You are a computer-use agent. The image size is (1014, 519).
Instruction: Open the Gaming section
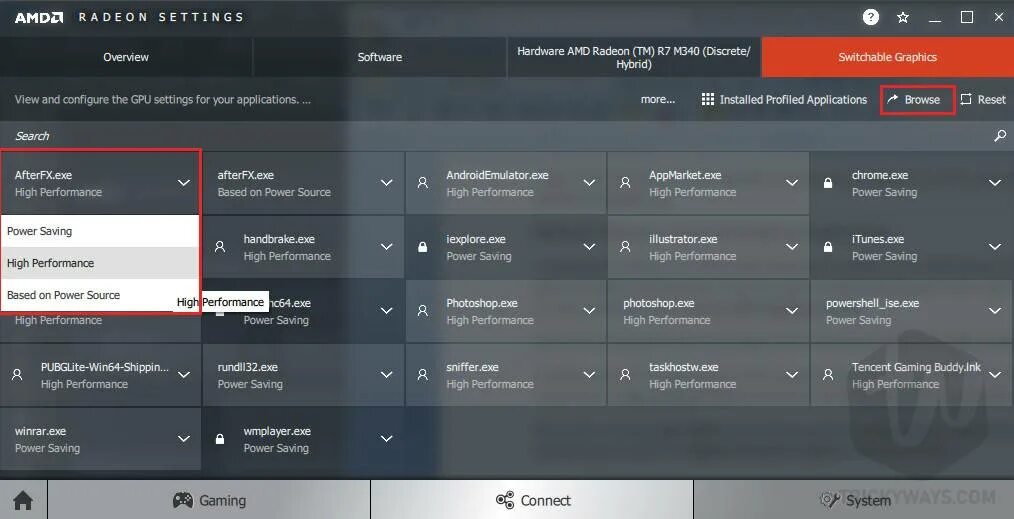(x=209, y=500)
